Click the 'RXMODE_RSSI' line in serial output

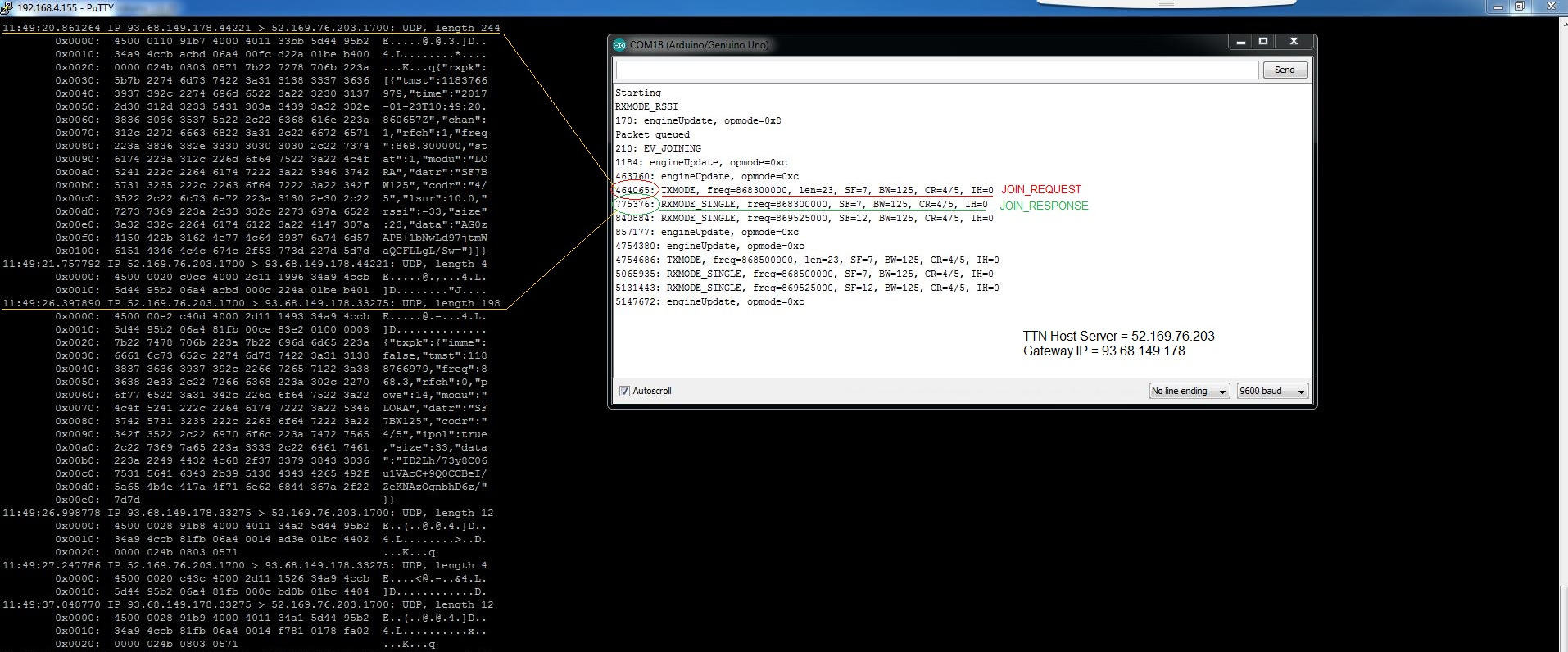pos(646,107)
